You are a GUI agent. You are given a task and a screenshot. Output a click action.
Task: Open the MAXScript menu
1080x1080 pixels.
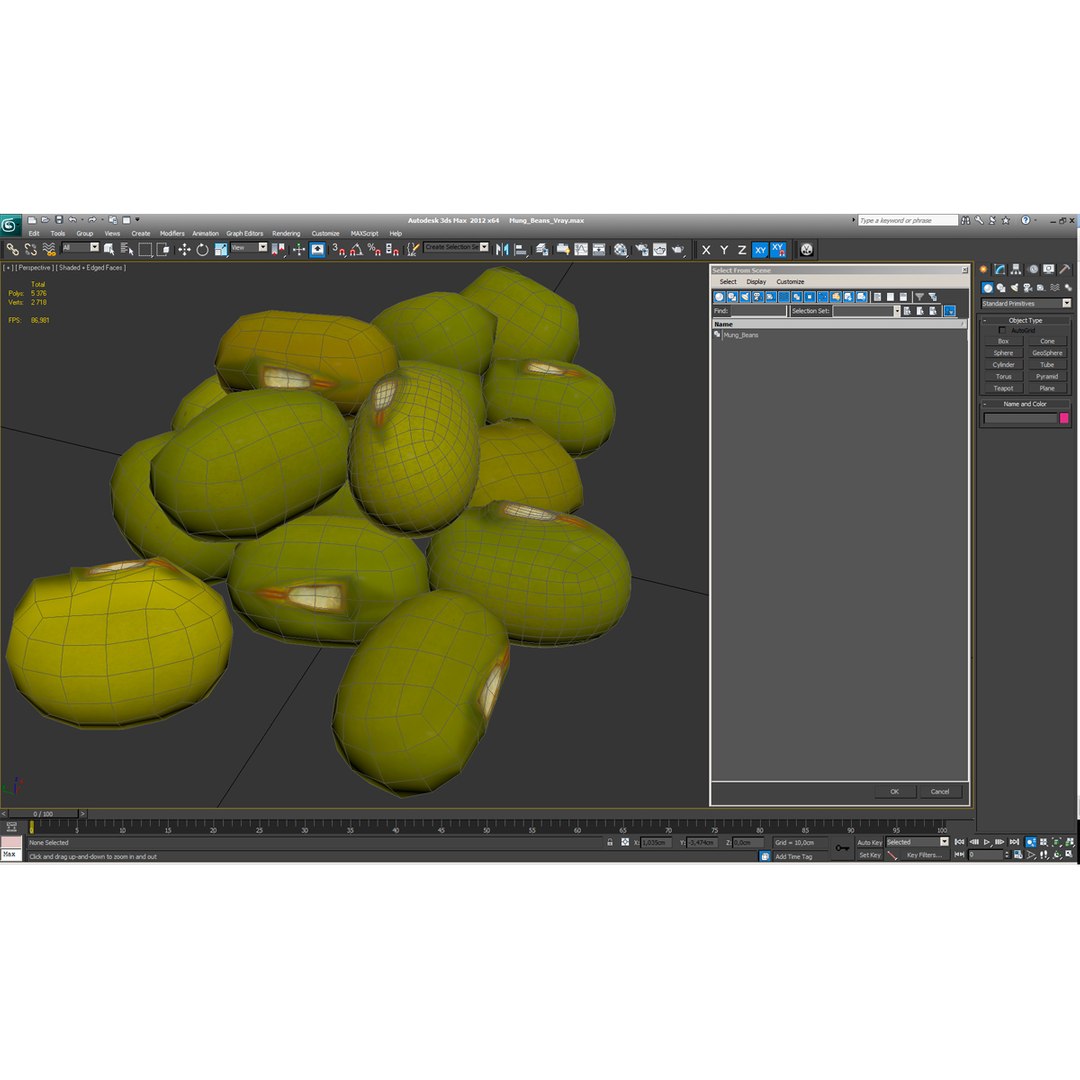(364, 233)
